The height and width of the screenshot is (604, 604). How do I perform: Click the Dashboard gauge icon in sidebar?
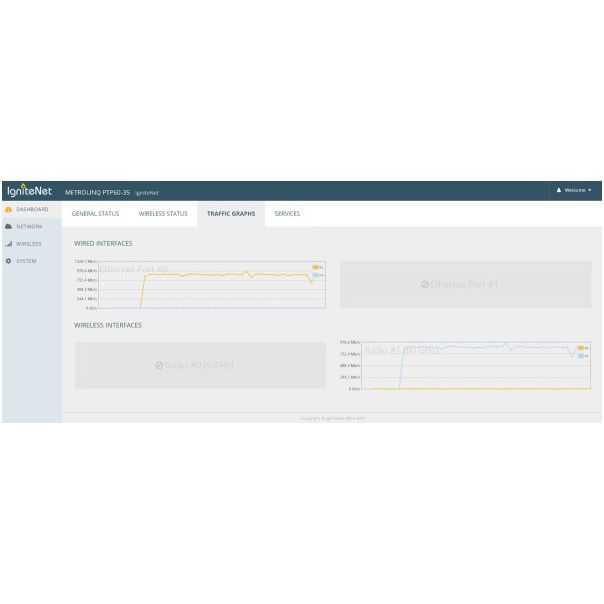point(9,209)
